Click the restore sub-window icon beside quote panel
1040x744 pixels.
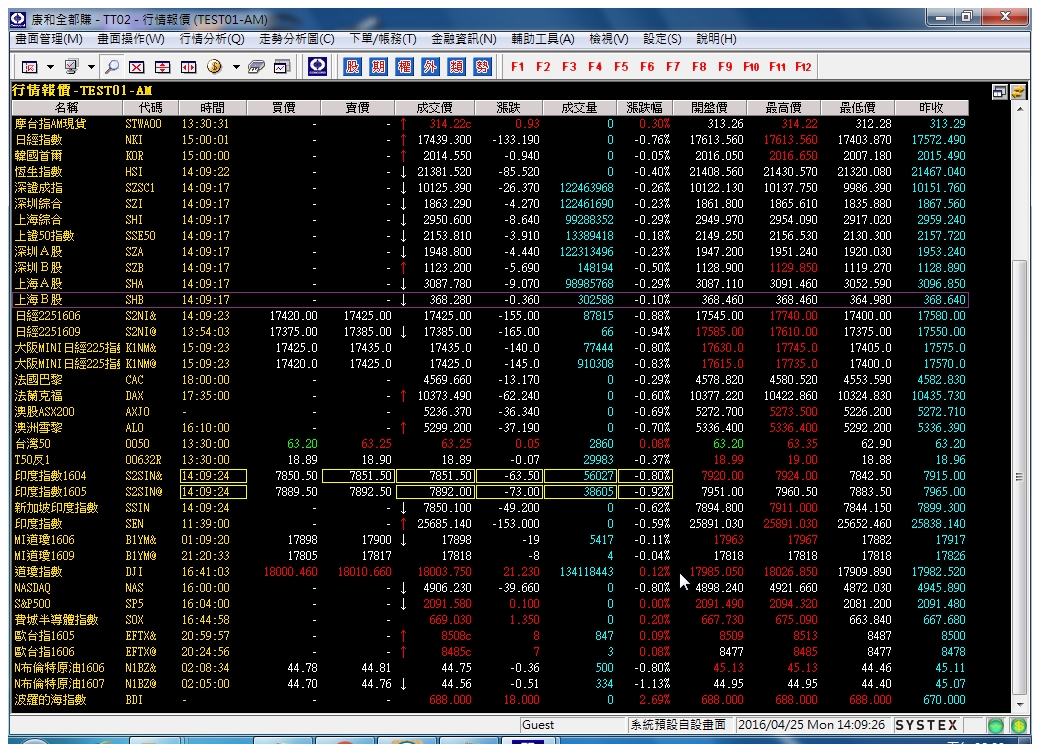(1000, 92)
